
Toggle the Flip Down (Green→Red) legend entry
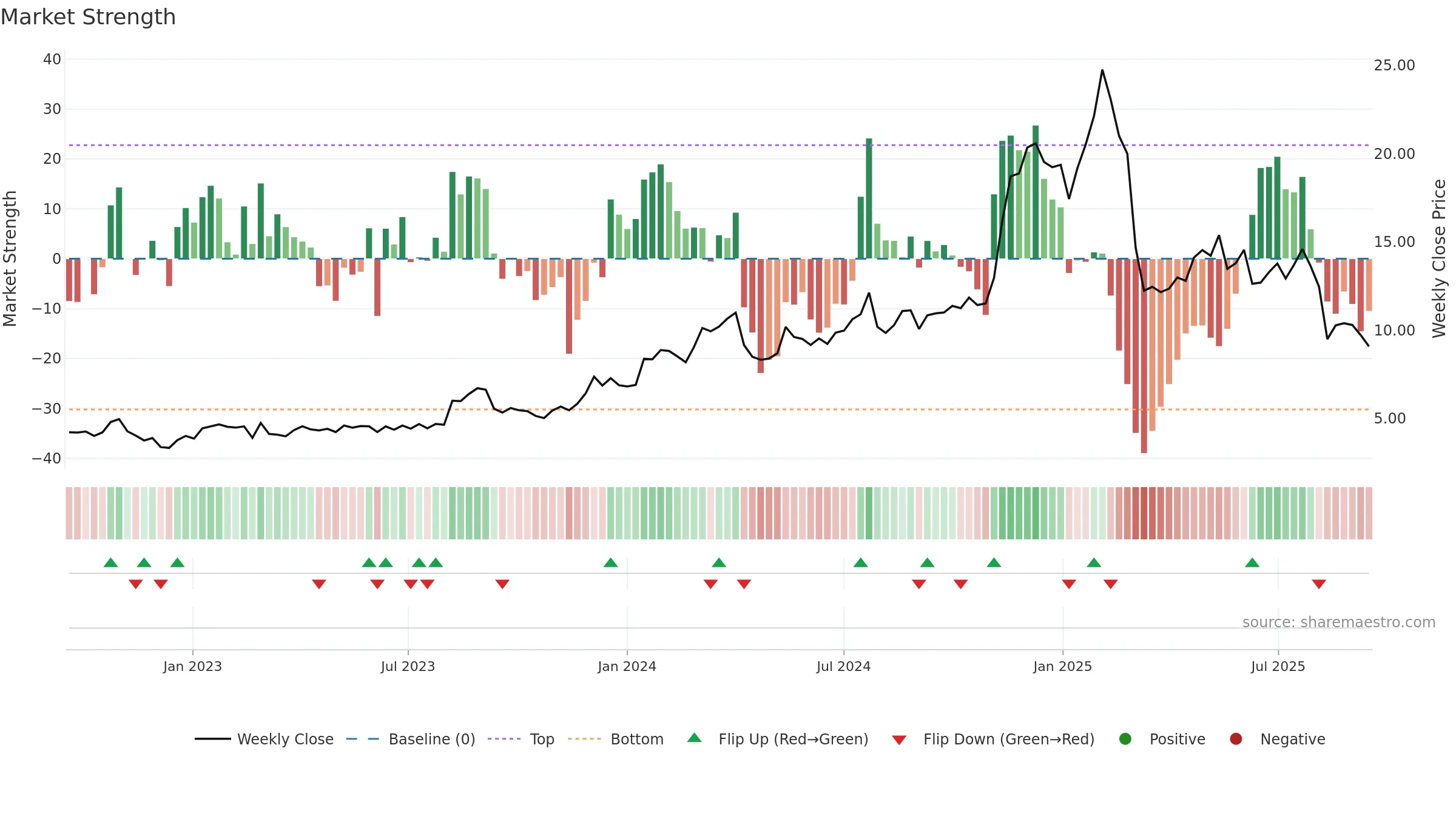pos(993,739)
